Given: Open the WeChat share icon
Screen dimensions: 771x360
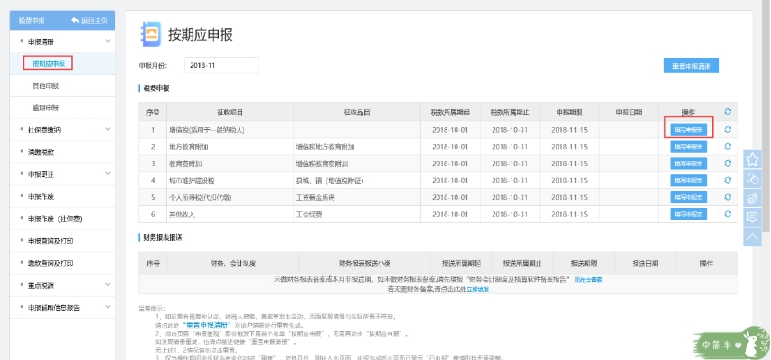Looking at the screenshot, I should pos(752,179).
